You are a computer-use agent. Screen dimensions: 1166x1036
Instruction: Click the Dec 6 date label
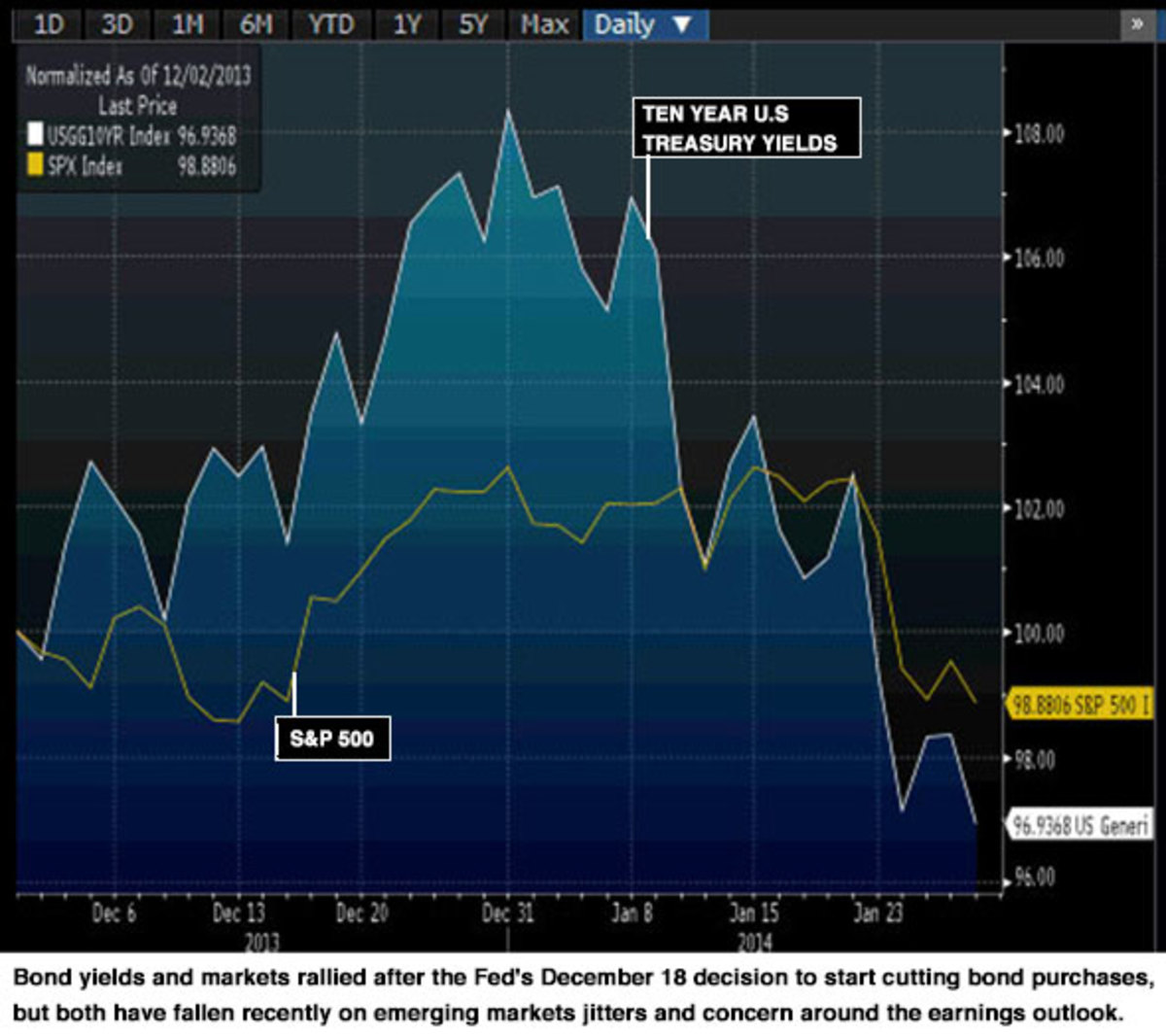(114, 913)
